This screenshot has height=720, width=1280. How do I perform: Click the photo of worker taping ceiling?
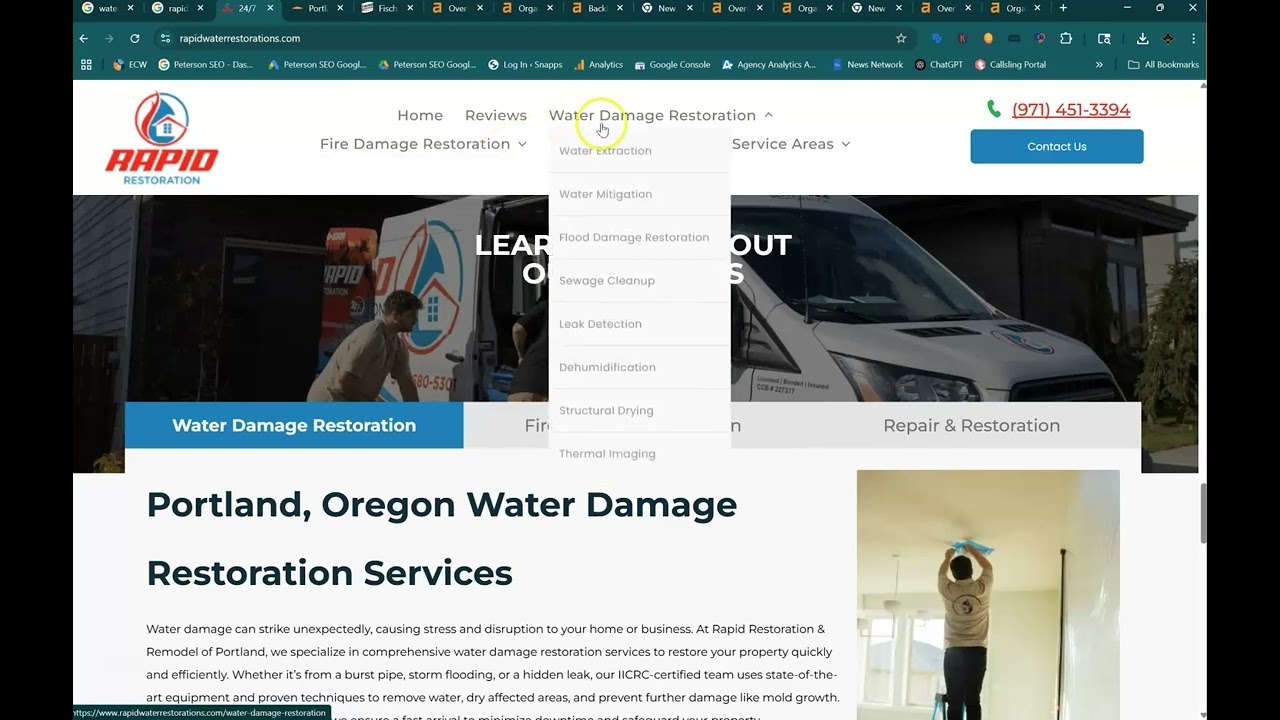(x=988, y=595)
